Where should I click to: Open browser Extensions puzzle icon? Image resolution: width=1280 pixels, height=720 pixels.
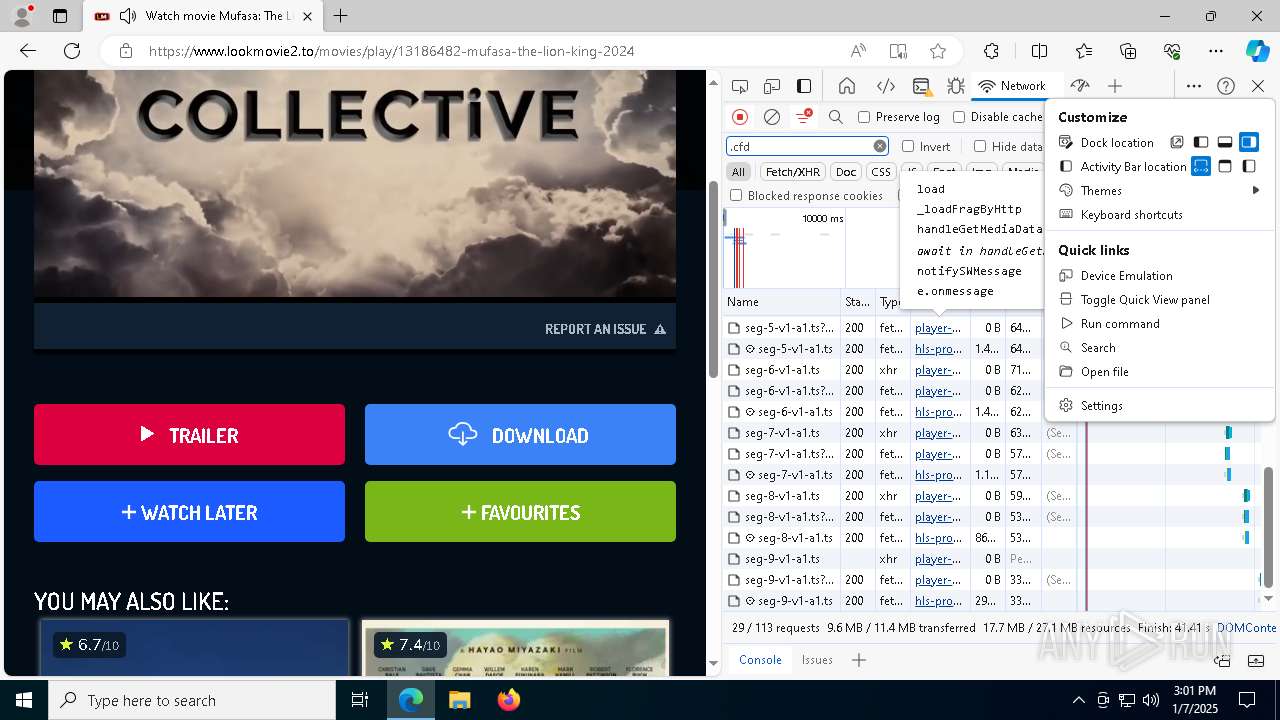991,51
